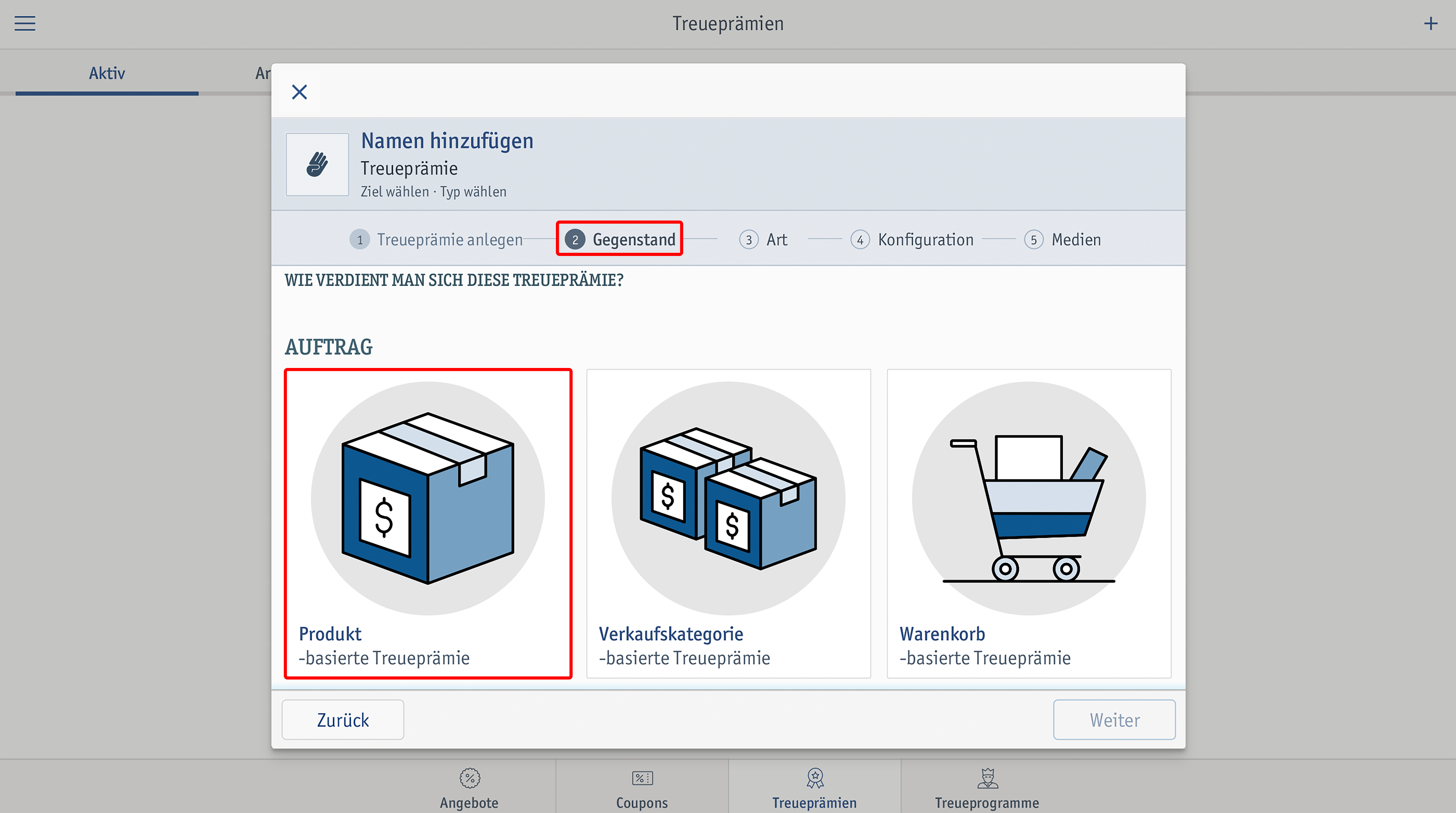This screenshot has height=813, width=1456.
Task: Click the 'AUFTRAG' section heading
Action: (328, 347)
